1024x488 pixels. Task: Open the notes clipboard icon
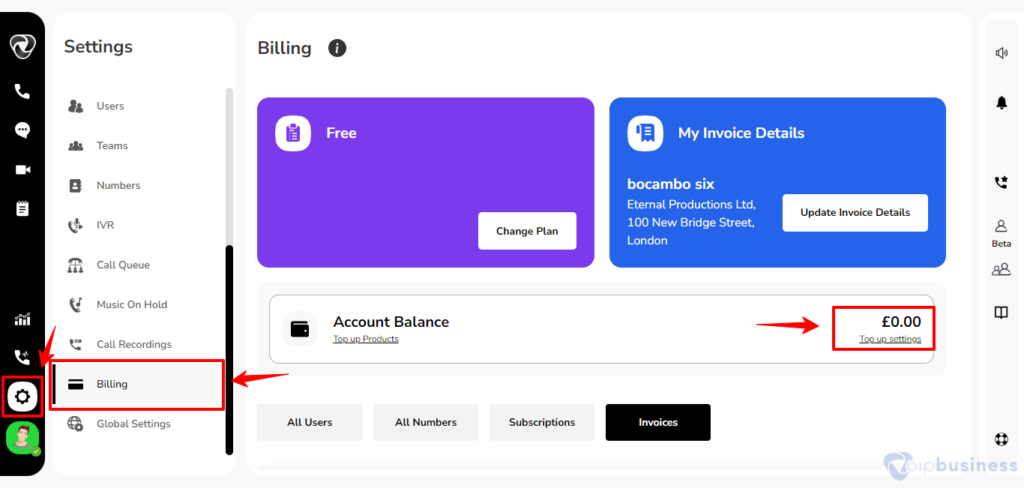tap(22, 208)
